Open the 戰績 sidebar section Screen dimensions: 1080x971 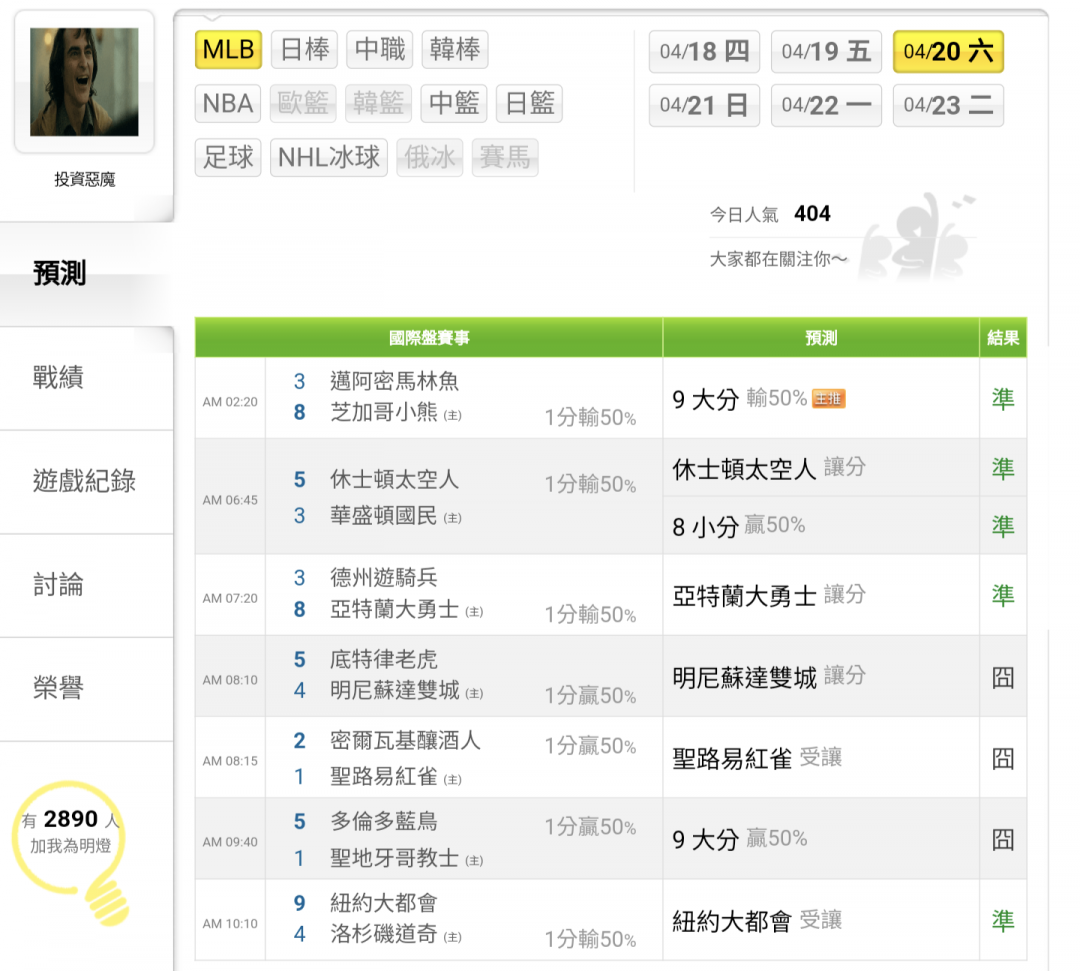coord(86,378)
